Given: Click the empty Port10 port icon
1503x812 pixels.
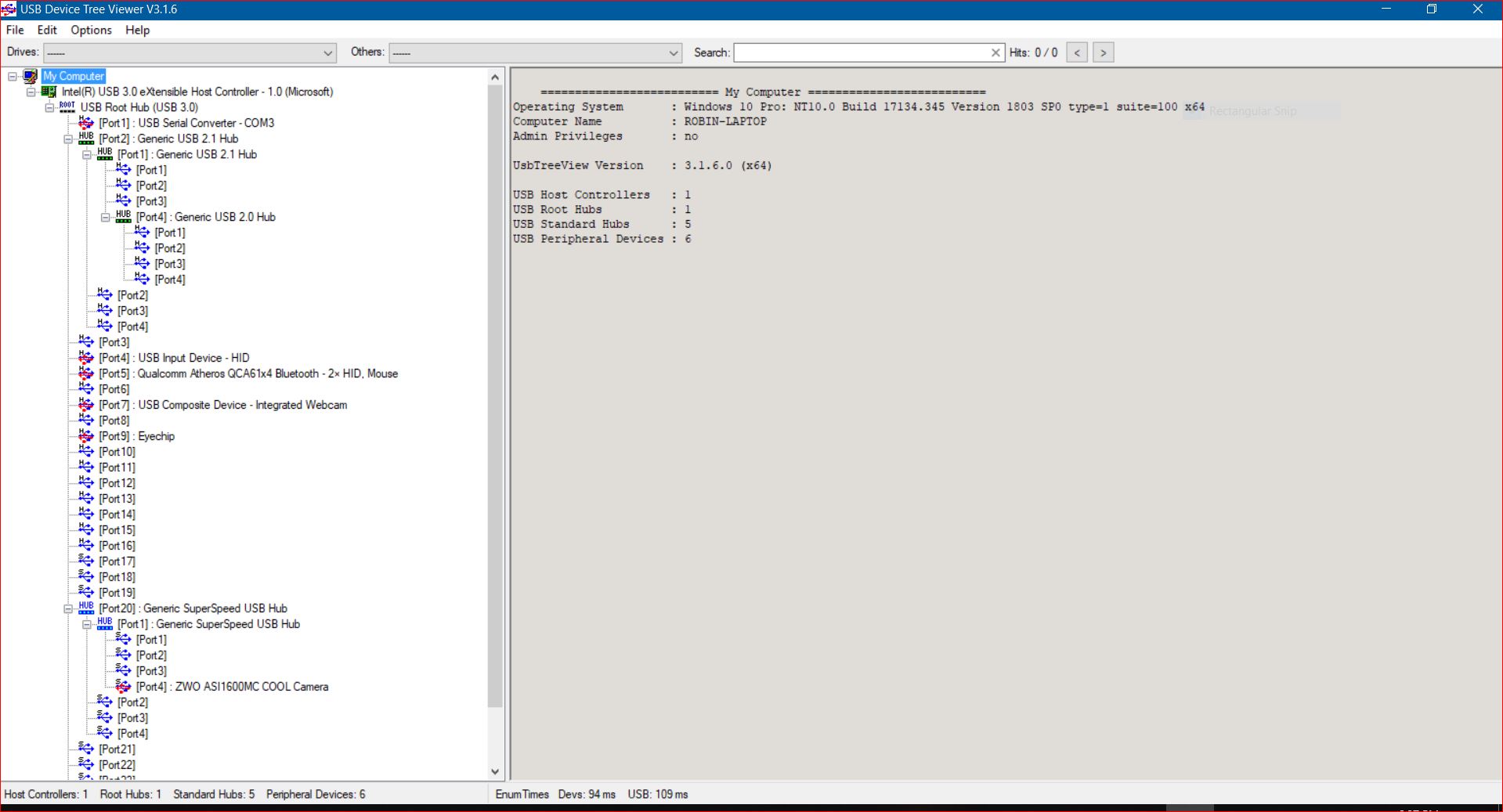Looking at the screenshot, I should (86, 452).
